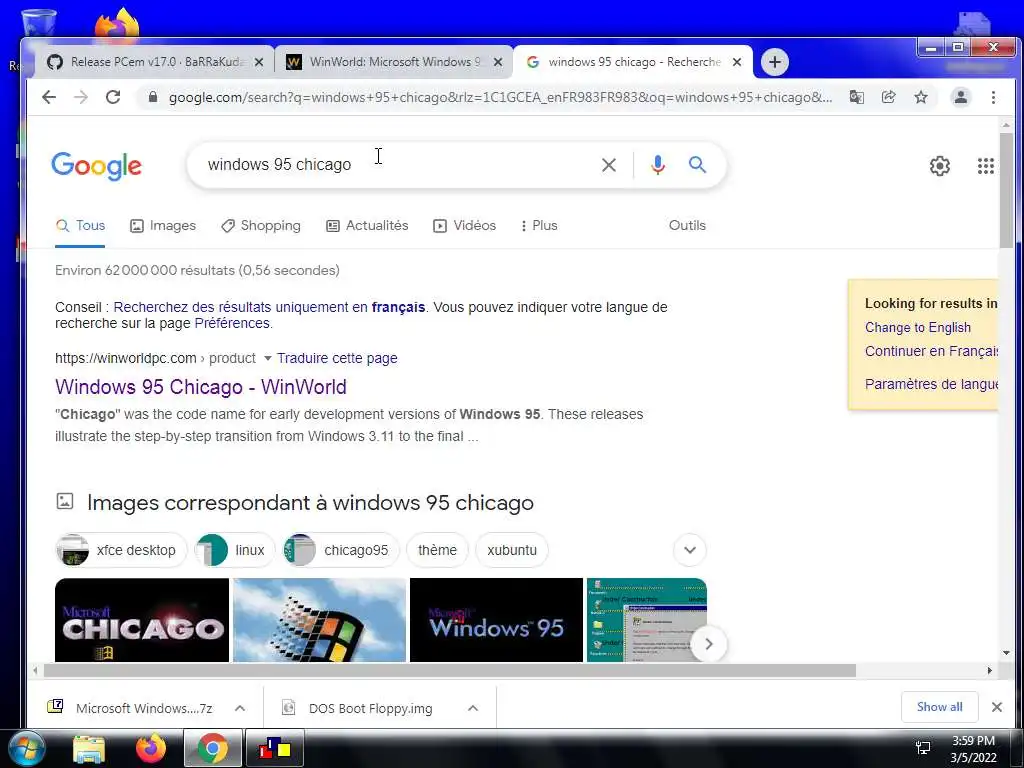Click the horizontal scrollbar thumb

[x=449, y=670]
